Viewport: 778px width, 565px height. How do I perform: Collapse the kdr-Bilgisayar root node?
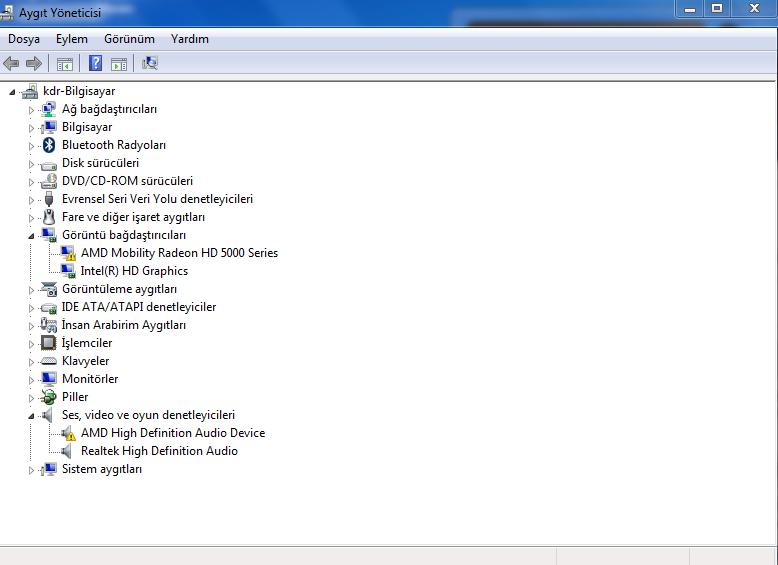tap(12, 92)
